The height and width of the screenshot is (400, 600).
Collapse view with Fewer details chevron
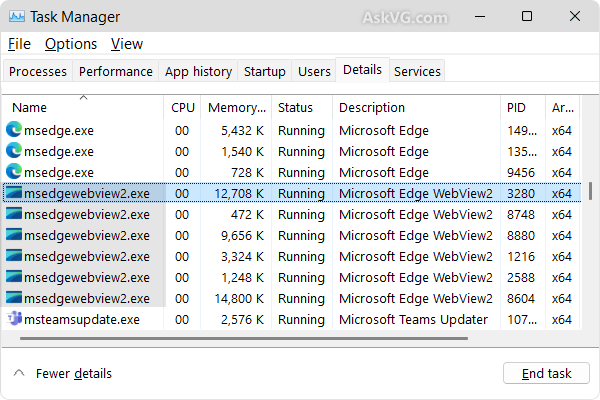click(19, 373)
